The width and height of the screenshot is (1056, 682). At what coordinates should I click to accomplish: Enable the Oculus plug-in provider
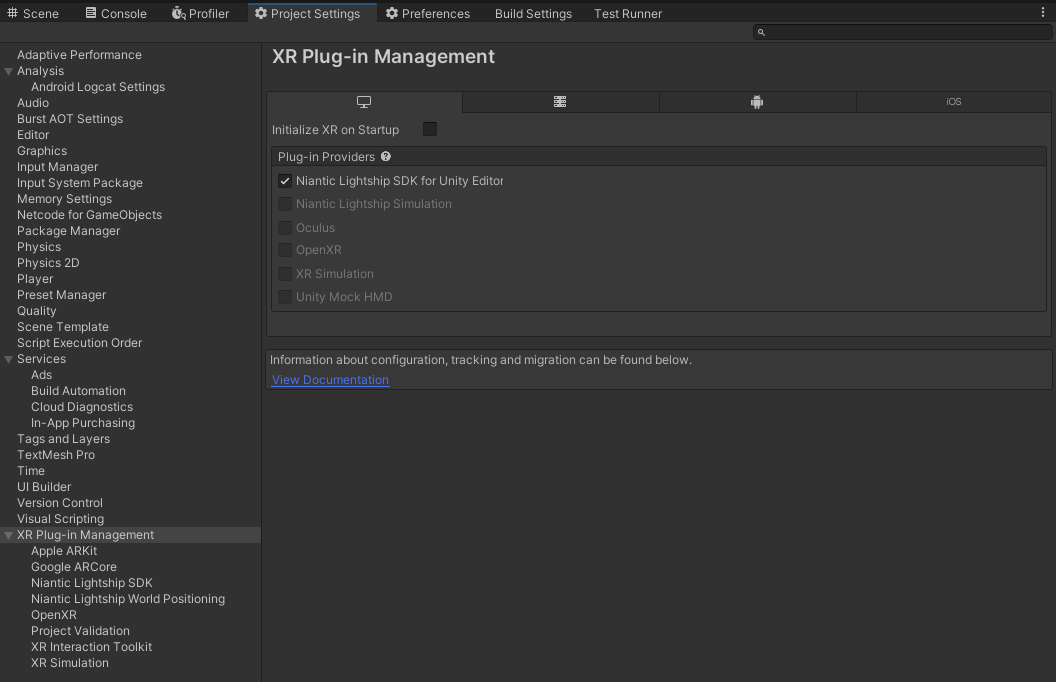(x=285, y=228)
